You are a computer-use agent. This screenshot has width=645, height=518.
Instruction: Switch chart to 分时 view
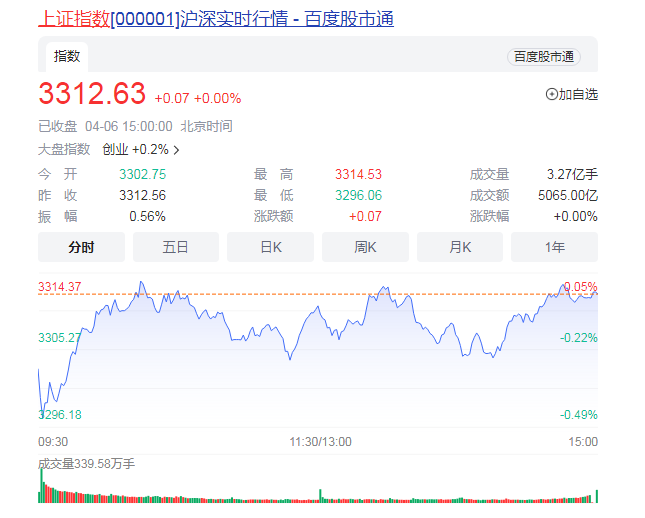81,247
